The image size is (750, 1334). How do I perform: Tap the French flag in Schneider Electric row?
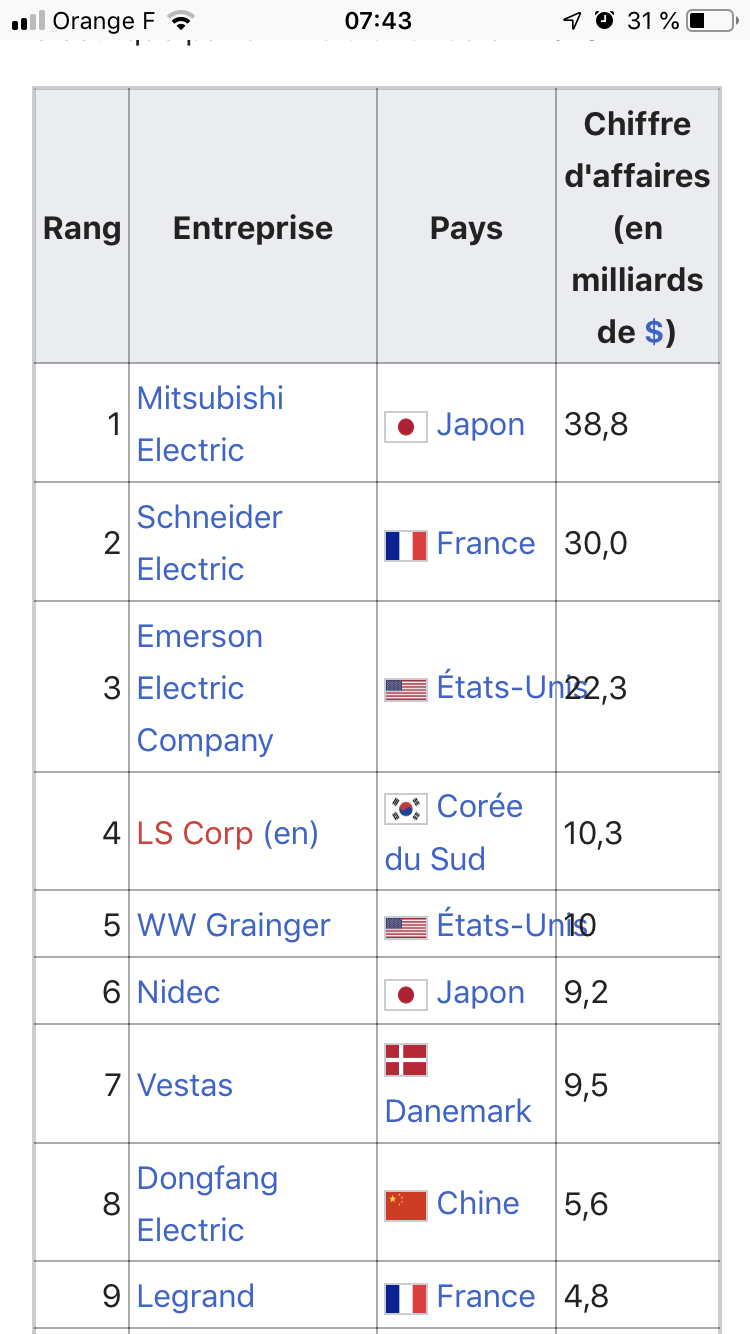406,545
